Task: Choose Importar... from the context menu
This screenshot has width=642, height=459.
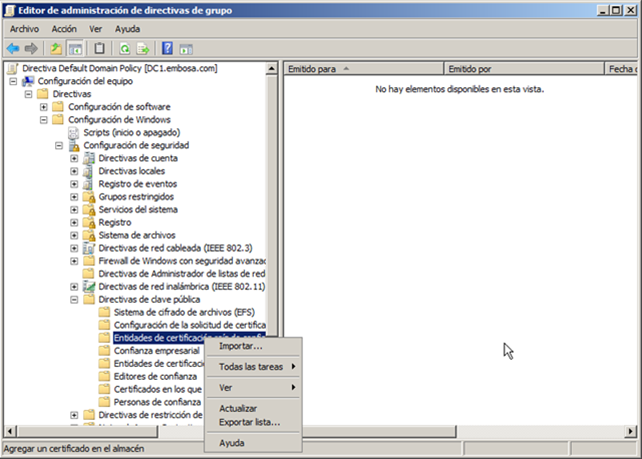Action: 240,346
